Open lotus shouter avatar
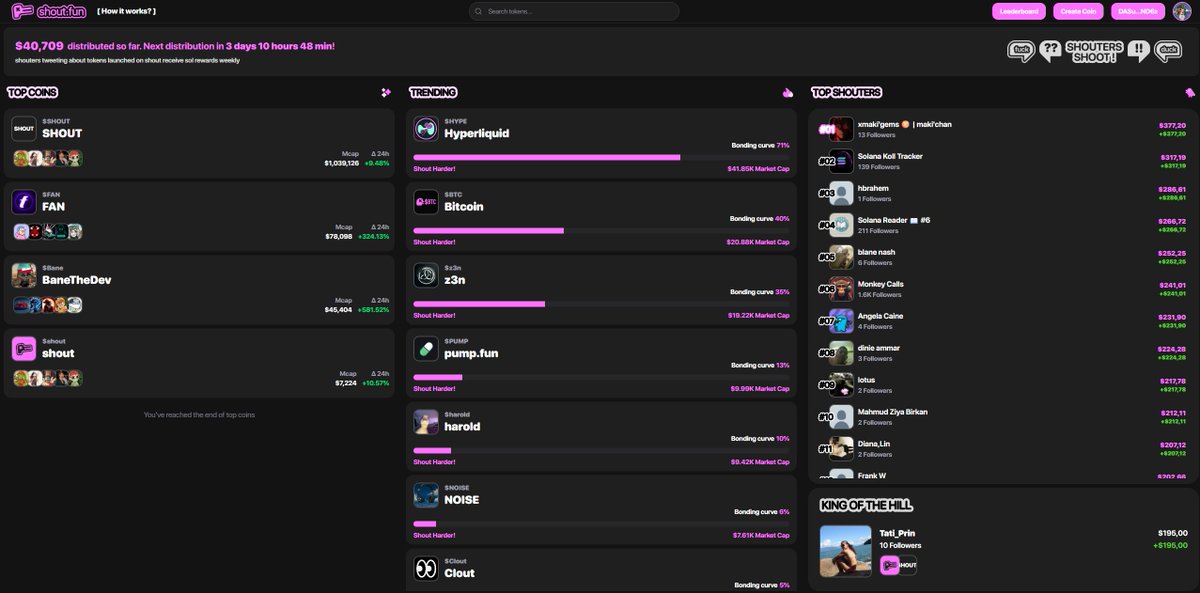Screen dimensions: 1200x593 pos(841,385)
